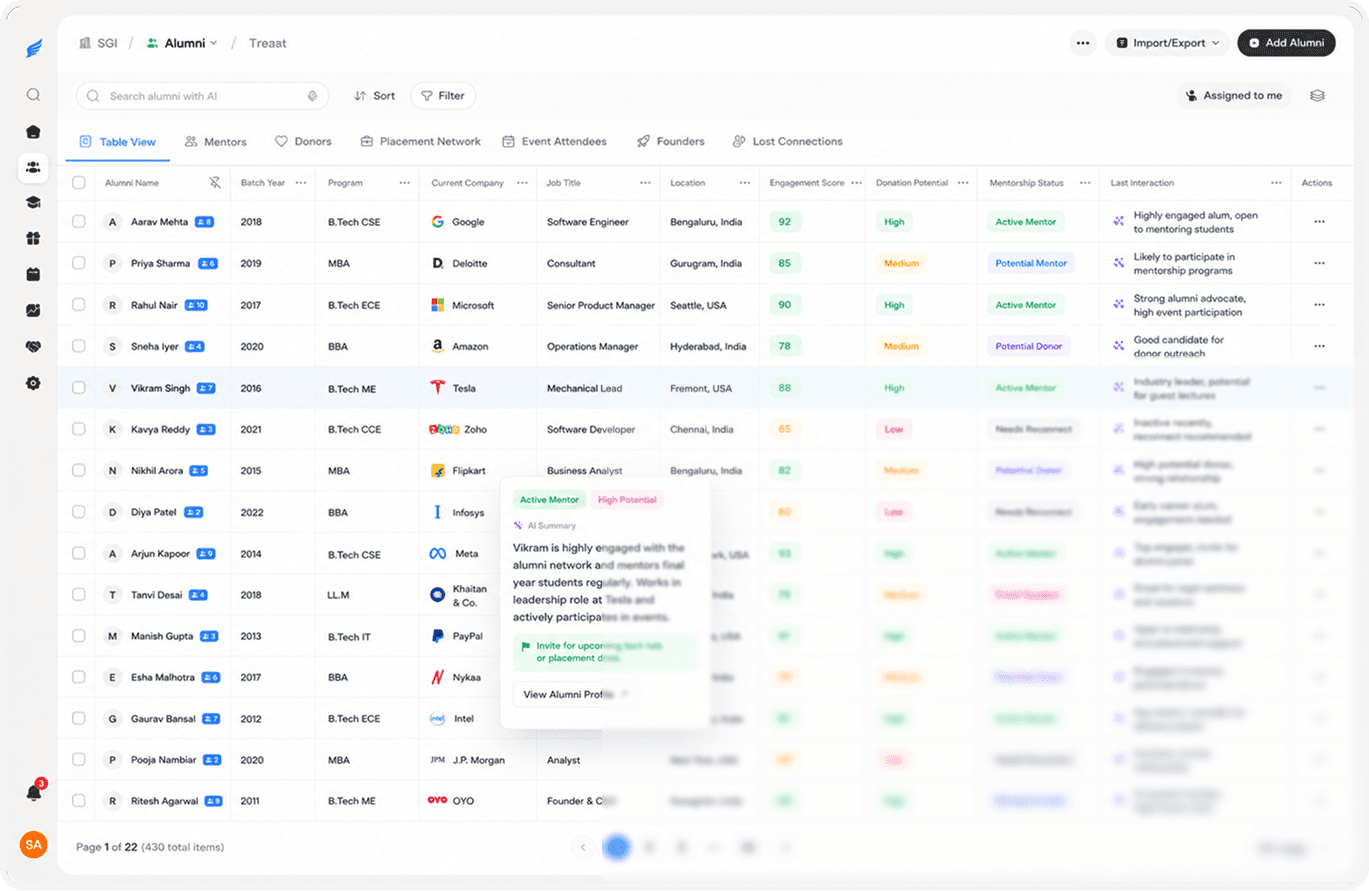Viewport: 1369px width, 891px height.
Task: Switch to the Table View tab
Action: (x=118, y=142)
